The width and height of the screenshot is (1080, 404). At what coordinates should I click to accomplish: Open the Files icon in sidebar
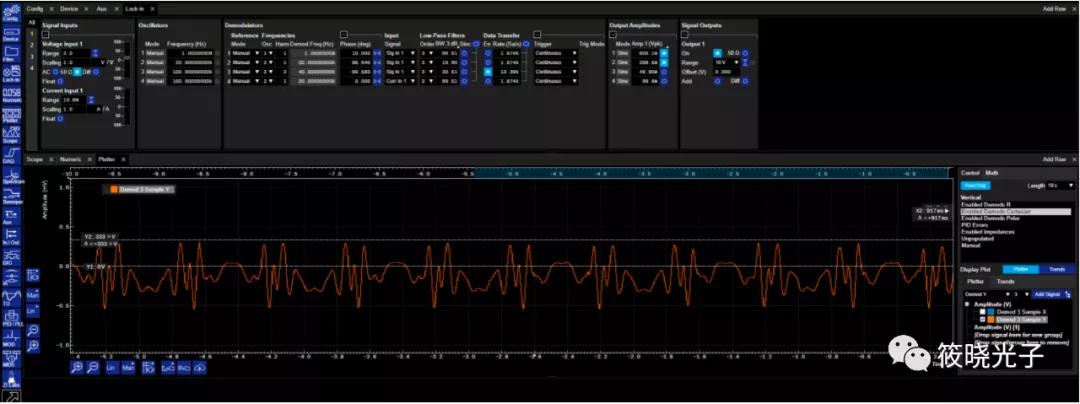pyautogui.click(x=12, y=52)
